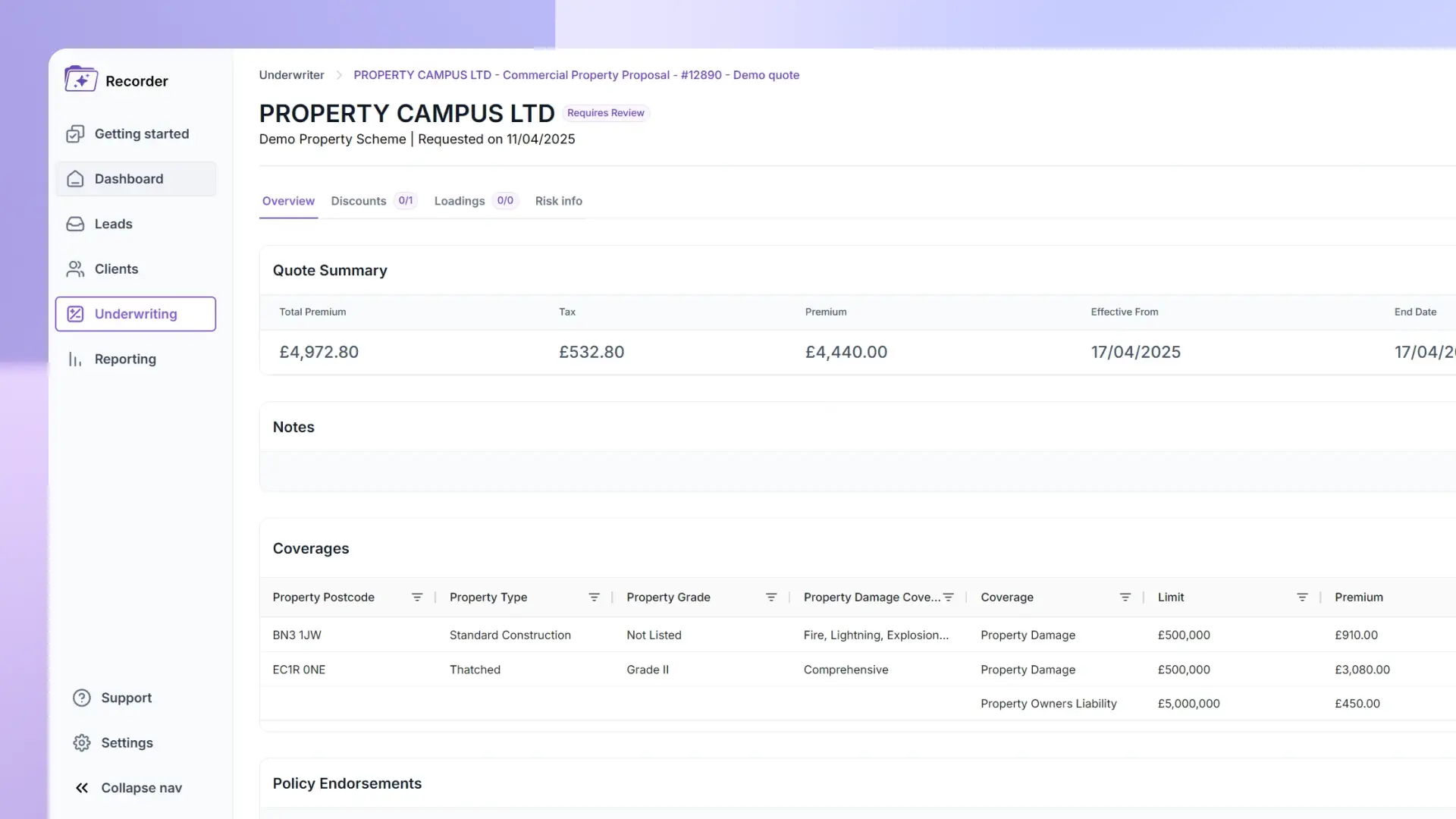Collapse nav with double chevron icon
The height and width of the screenshot is (819, 1456).
tap(82, 788)
